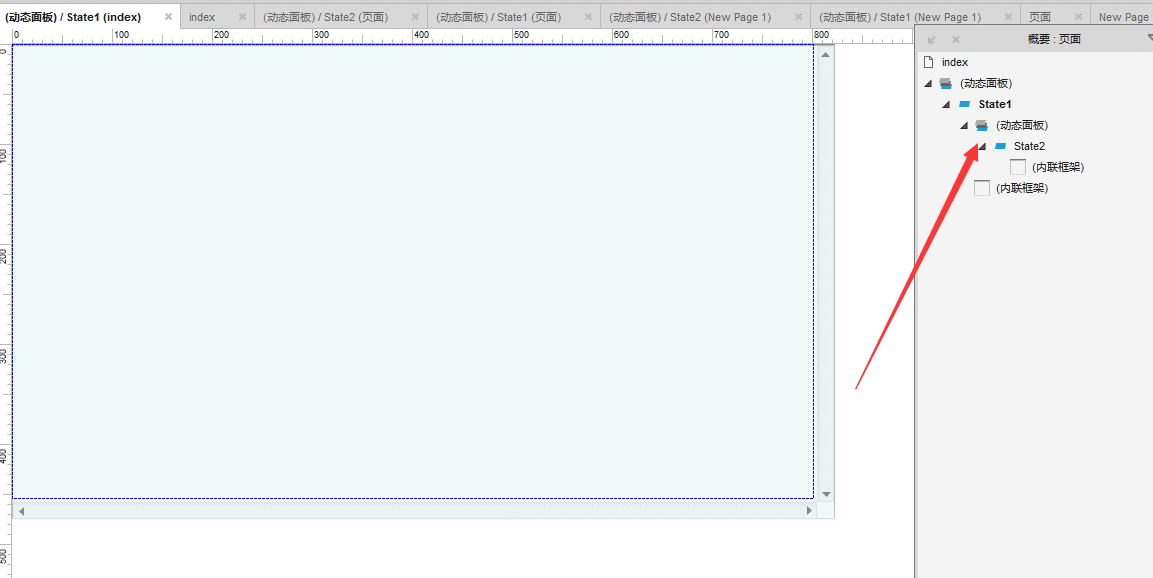Click the blue State1 state icon in outline

tap(964, 104)
